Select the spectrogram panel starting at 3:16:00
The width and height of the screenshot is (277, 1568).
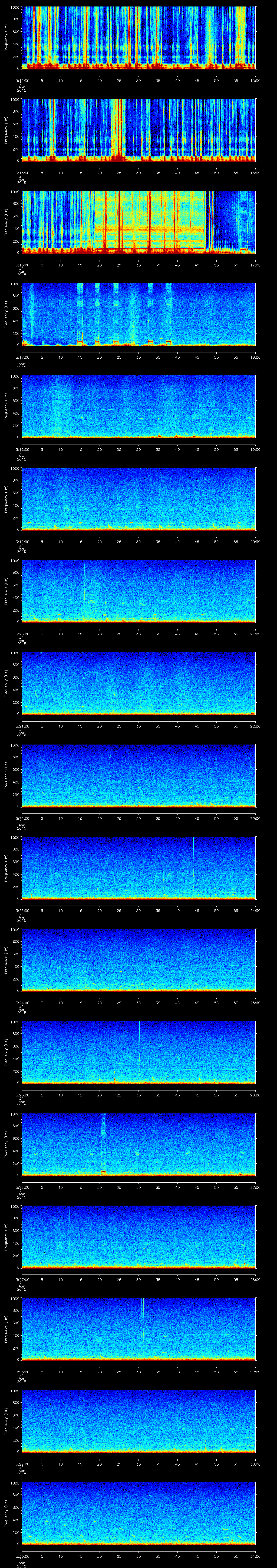[139, 222]
